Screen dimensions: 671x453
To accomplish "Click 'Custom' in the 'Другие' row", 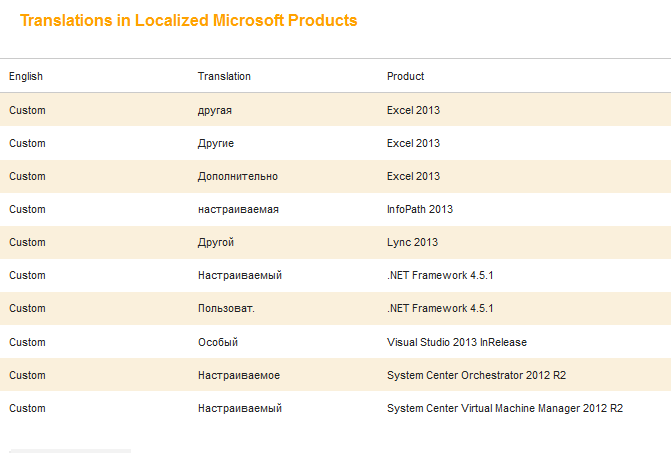I will coord(27,143).
